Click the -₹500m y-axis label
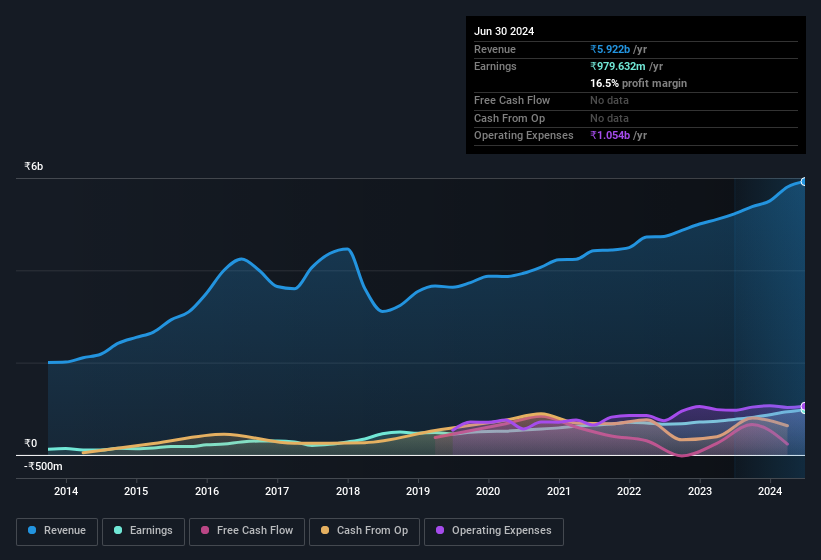The width and height of the screenshot is (821, 560). click(x=43, y=466)
